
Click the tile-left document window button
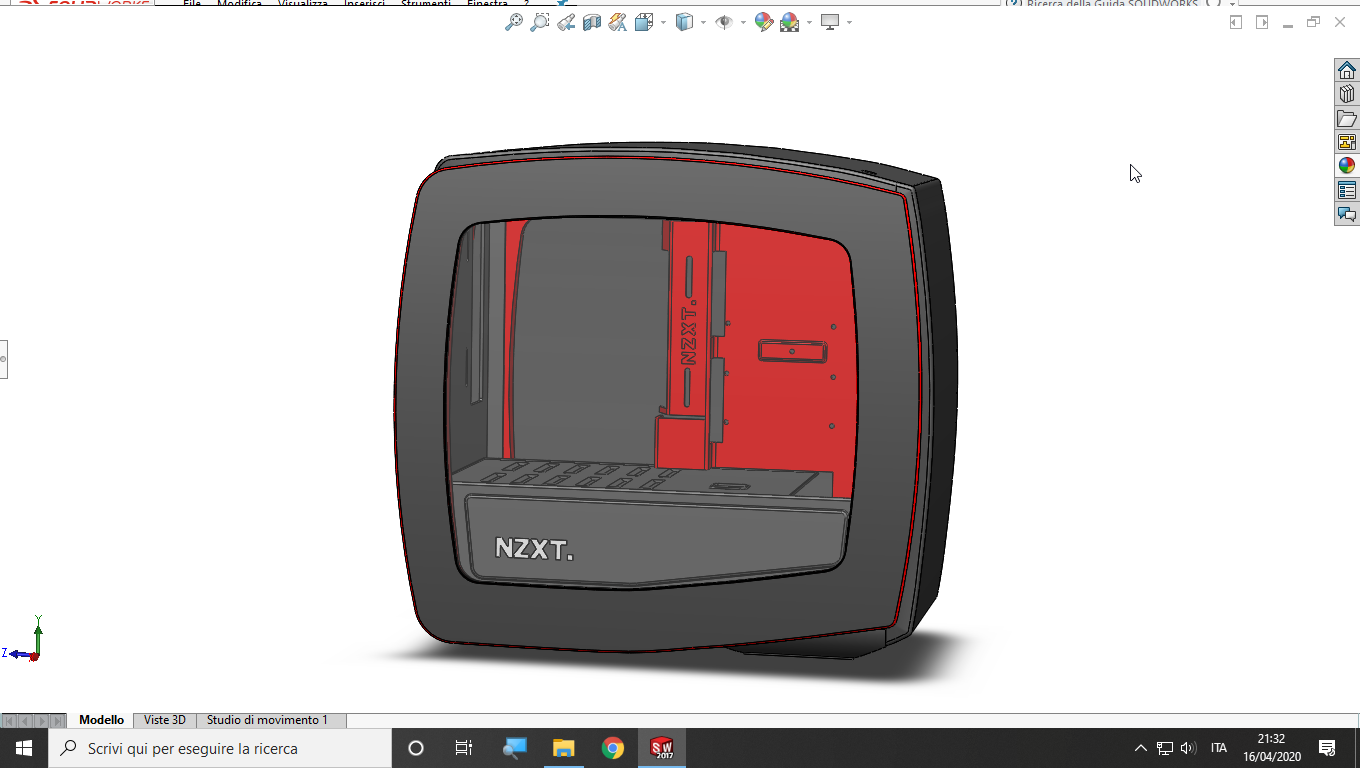click(x=1236, y=22)
